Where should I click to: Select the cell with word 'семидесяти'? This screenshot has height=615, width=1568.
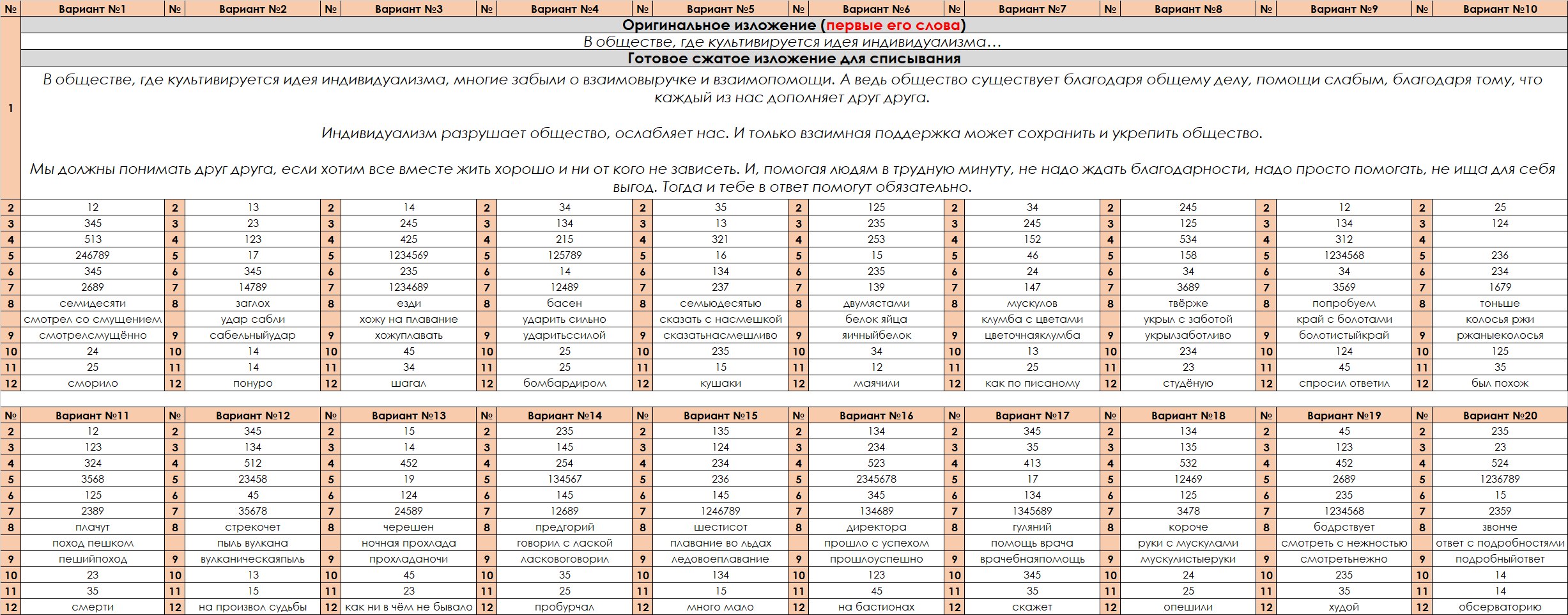(93, 304)
